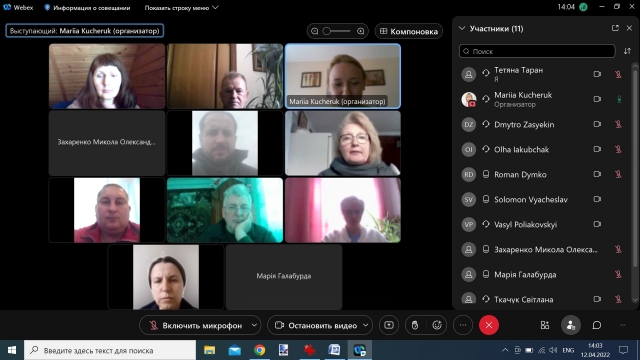Click camera icon for Solomon Vyacheslav
640x360 pixels.
(x=597, y=199)
